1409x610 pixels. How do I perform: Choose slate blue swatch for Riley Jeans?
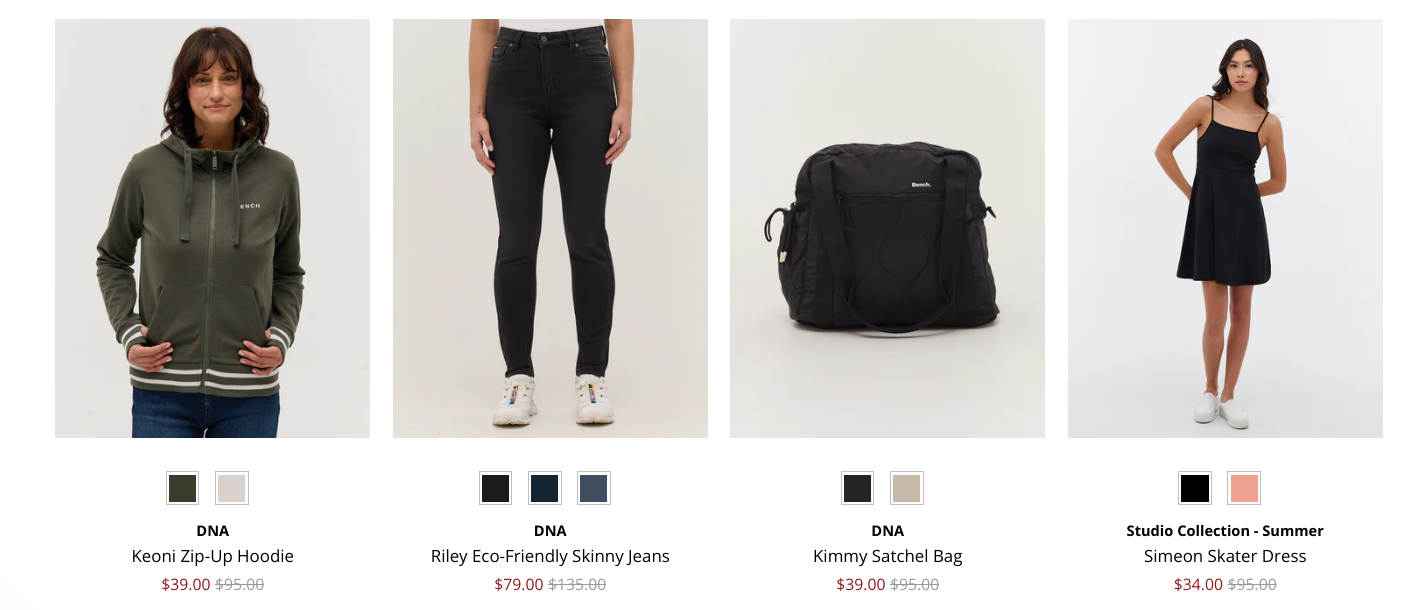tap(594, 488)
